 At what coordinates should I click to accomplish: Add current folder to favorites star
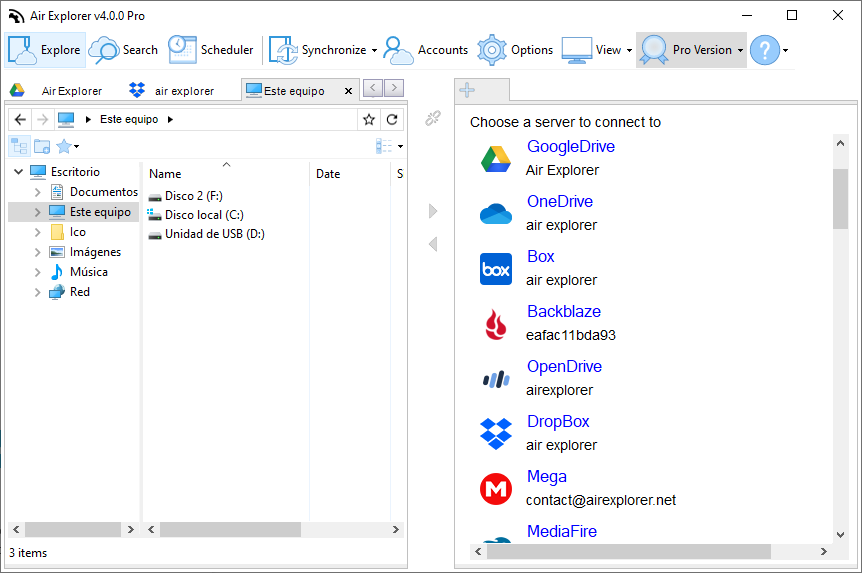point(369,119)
